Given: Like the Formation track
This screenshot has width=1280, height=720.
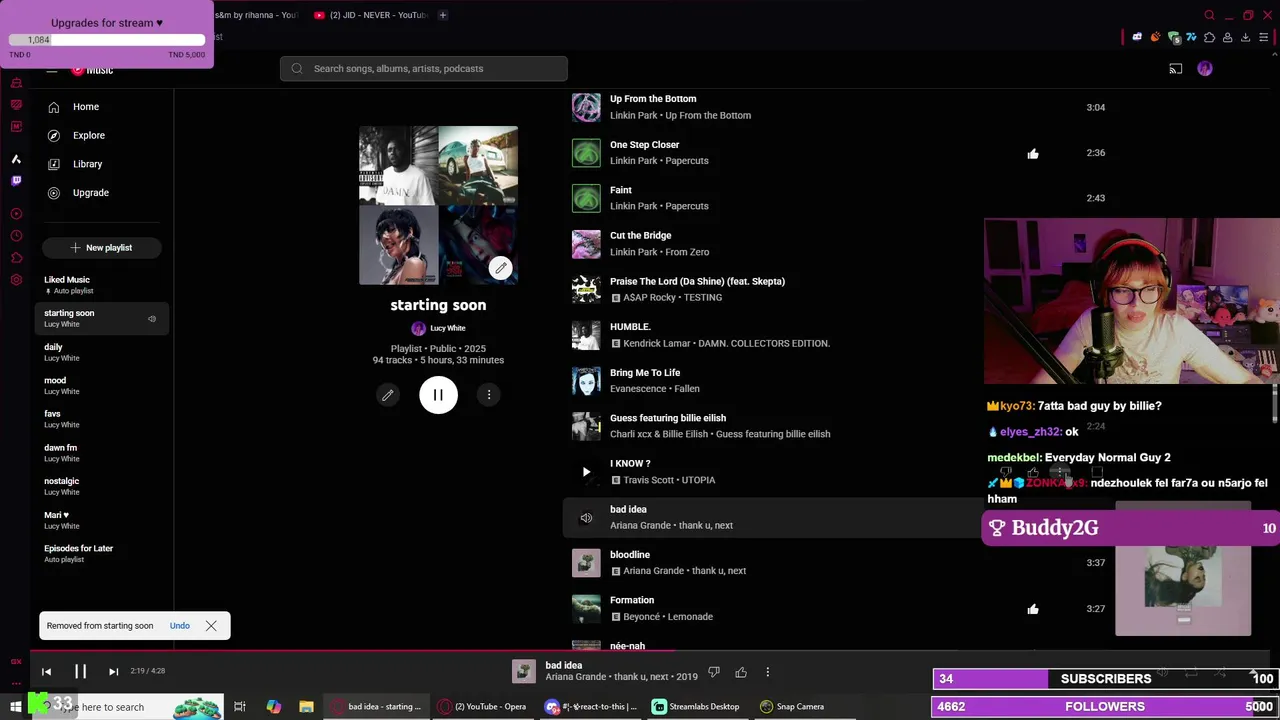Looking at the screenshot, I should [1033, 609].
